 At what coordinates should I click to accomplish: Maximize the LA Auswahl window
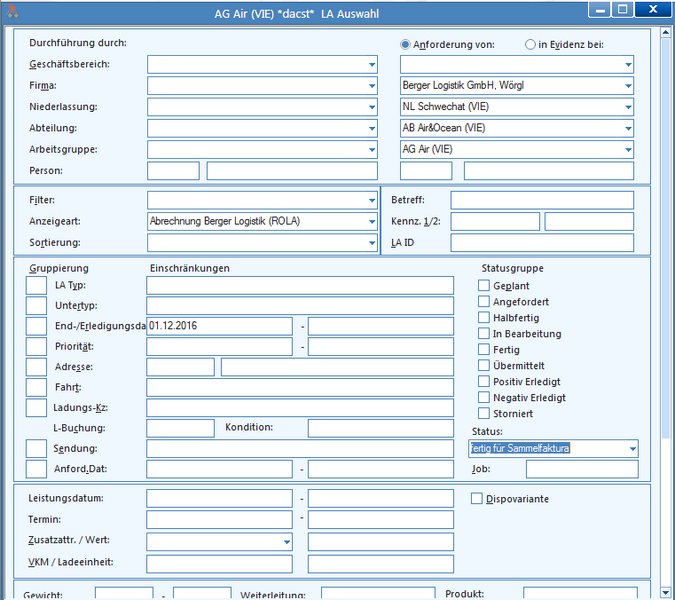[622, 9]
